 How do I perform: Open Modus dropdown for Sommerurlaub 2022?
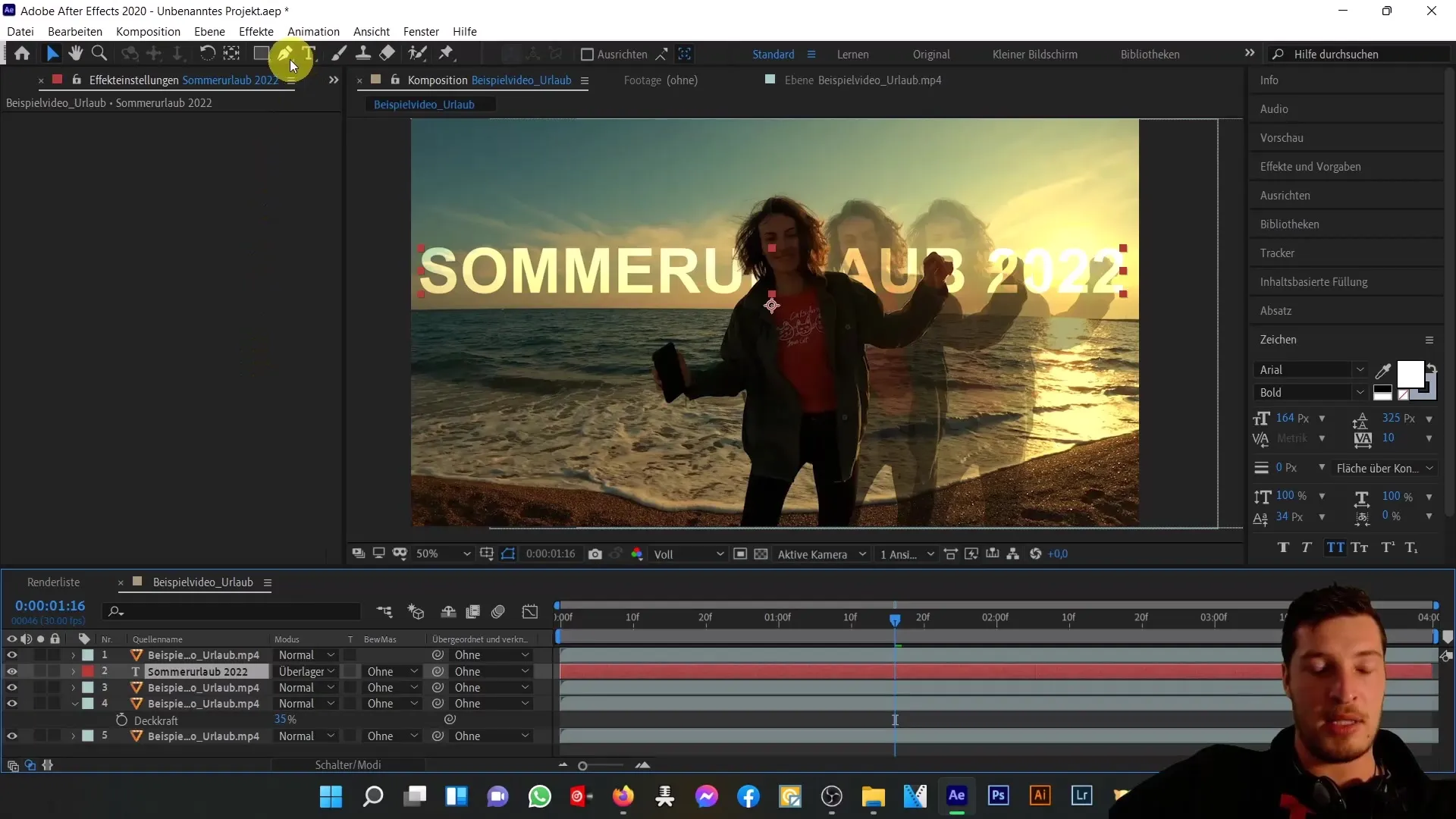(x=306, y=672)
